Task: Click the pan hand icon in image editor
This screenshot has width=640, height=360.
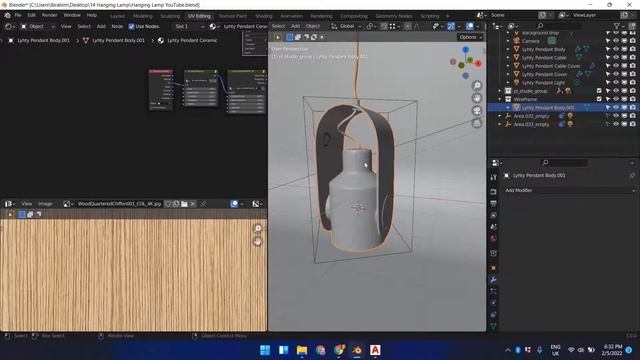Action: [x=258, y=241]
